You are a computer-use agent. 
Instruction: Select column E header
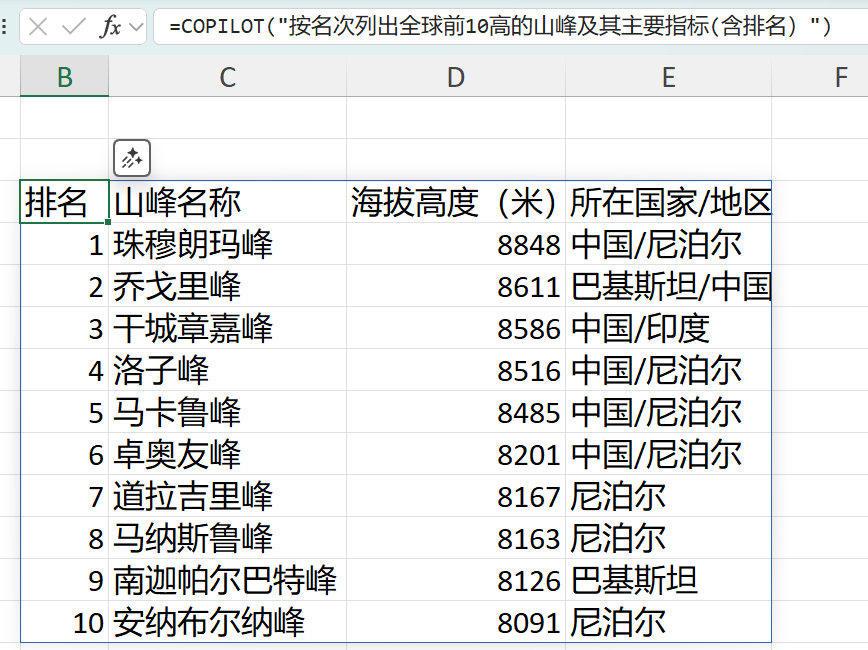click(x=667, y=77)
